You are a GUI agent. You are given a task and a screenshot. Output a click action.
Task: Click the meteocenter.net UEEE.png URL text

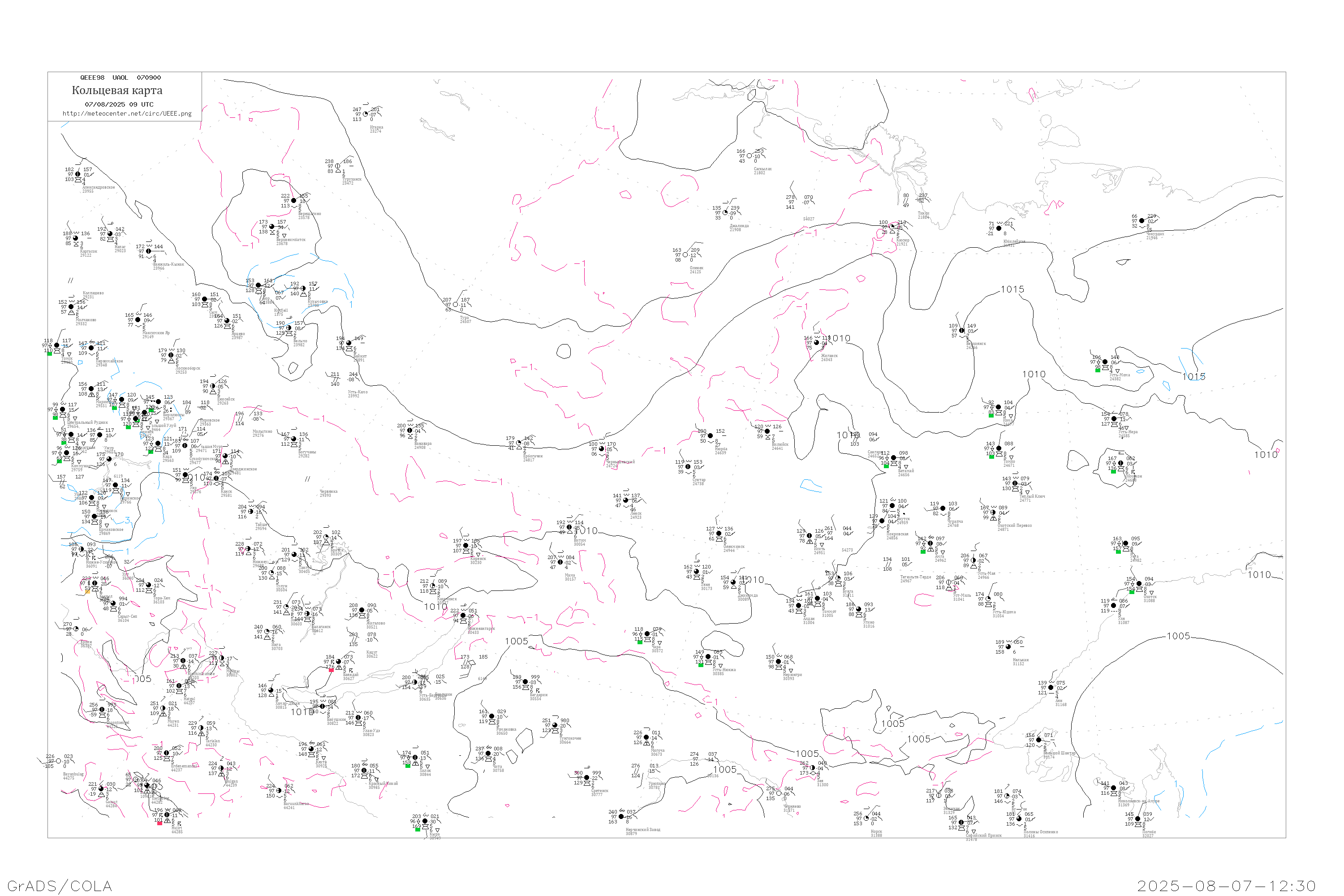tap(127, 114)
